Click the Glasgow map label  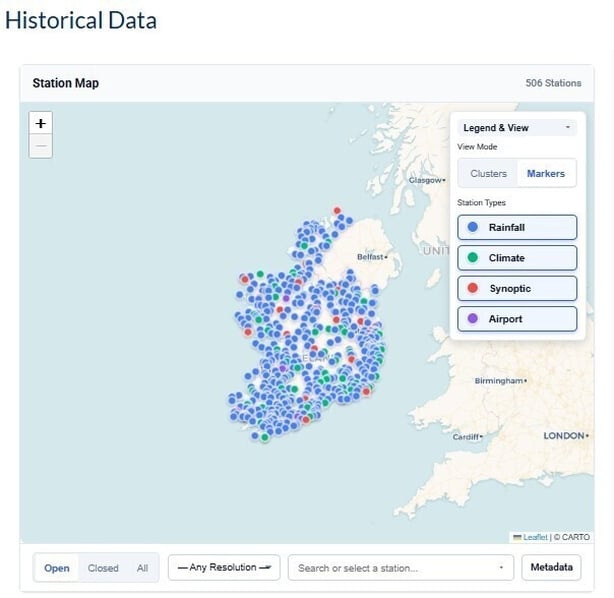(x=425, y=180)
